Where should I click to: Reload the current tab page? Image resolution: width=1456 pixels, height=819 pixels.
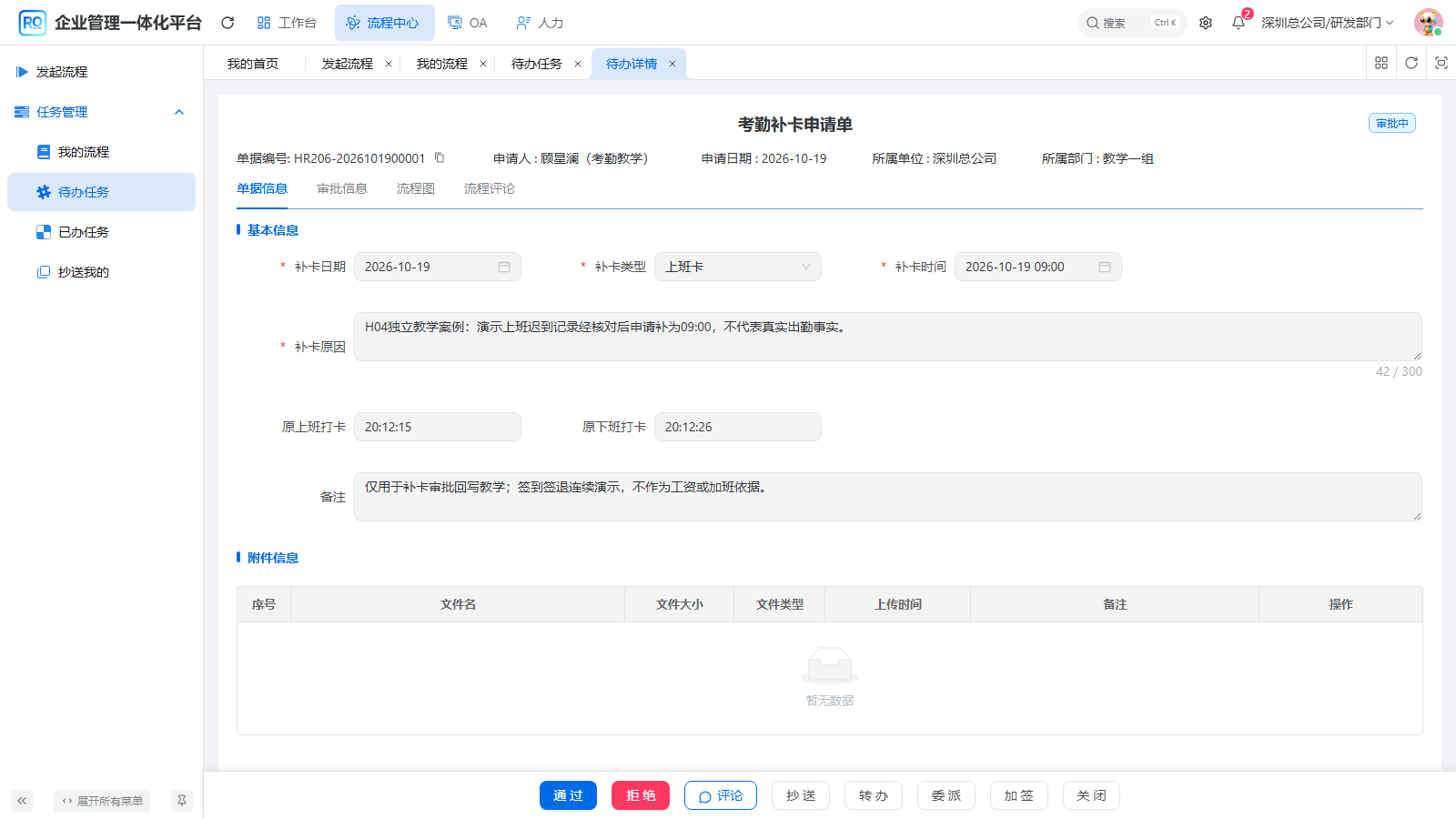1411,63
